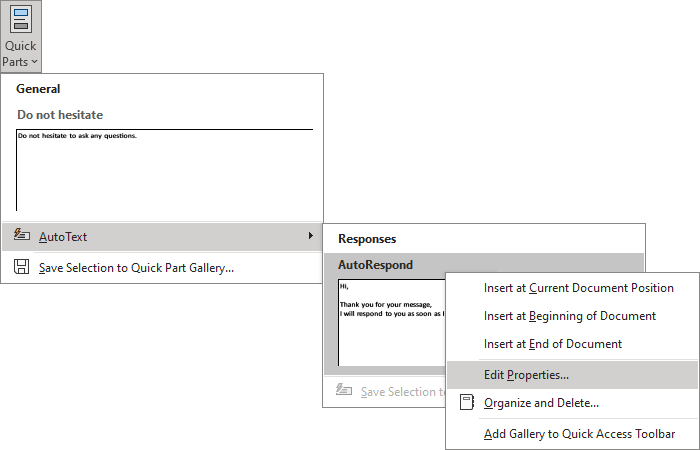
Task: Click the Quick Parts gallery icon
Action: point(21,19)
